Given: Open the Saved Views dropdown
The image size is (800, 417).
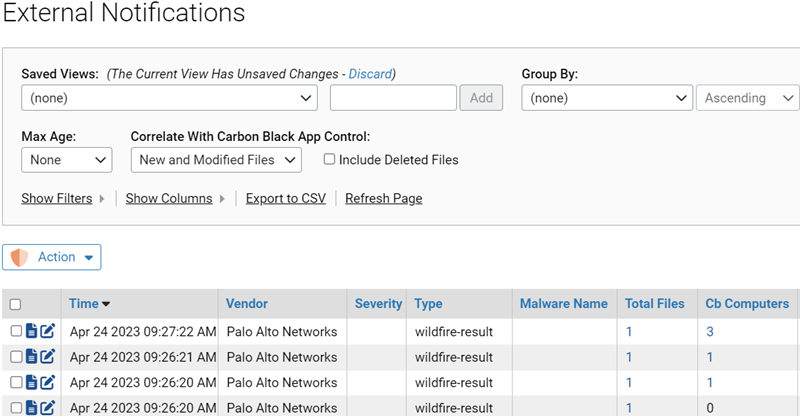Looking at the screenshot, I should click(x=169, y=97).
